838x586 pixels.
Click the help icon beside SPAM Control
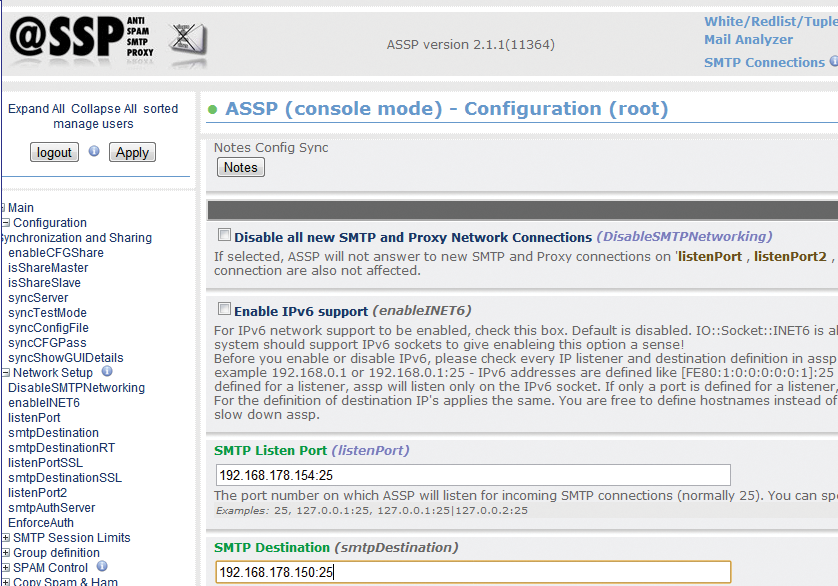(104, 567)
